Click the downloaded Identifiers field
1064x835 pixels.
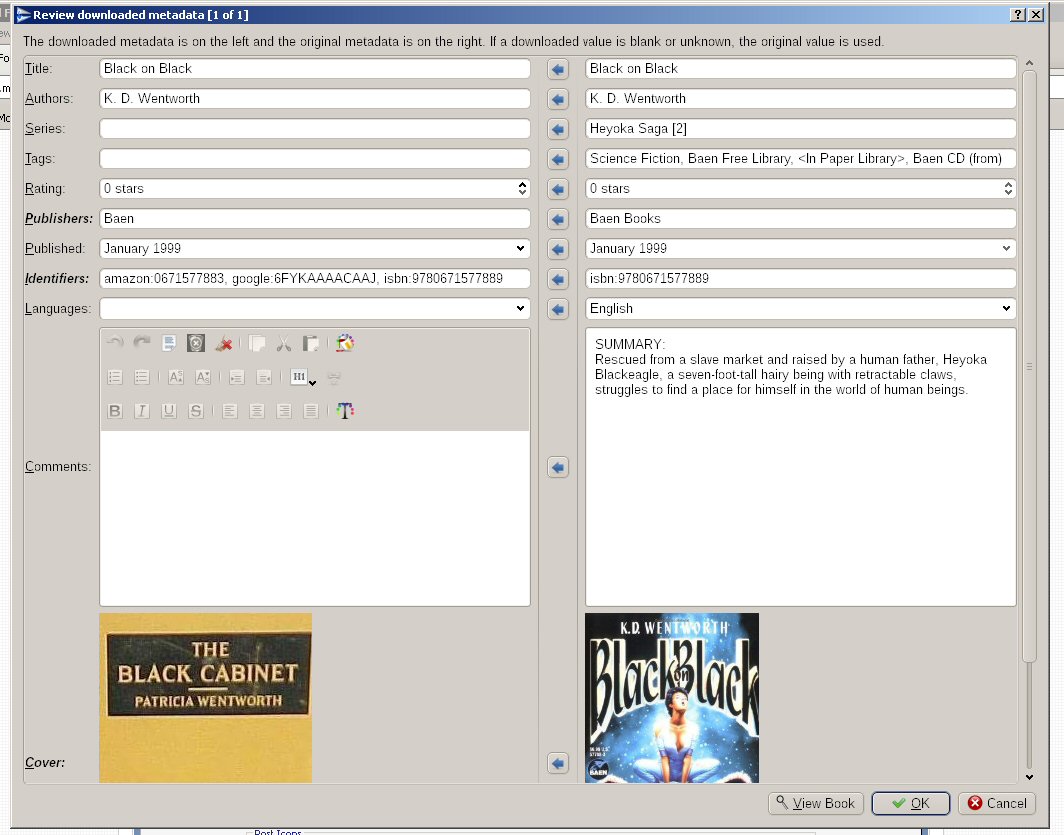pyautogui.click(x=315, y=278)
